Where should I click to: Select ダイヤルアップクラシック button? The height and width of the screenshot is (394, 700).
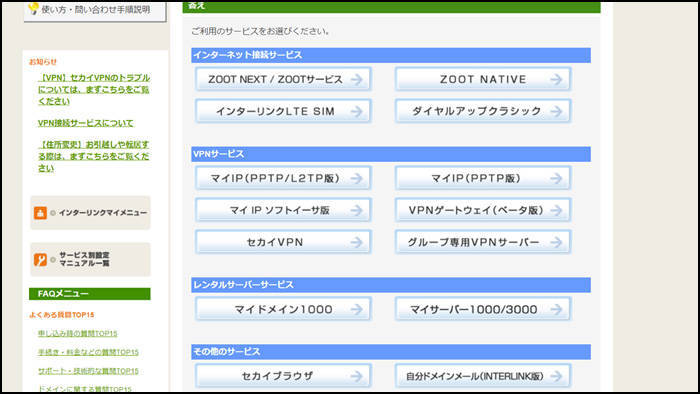(483, 111)
